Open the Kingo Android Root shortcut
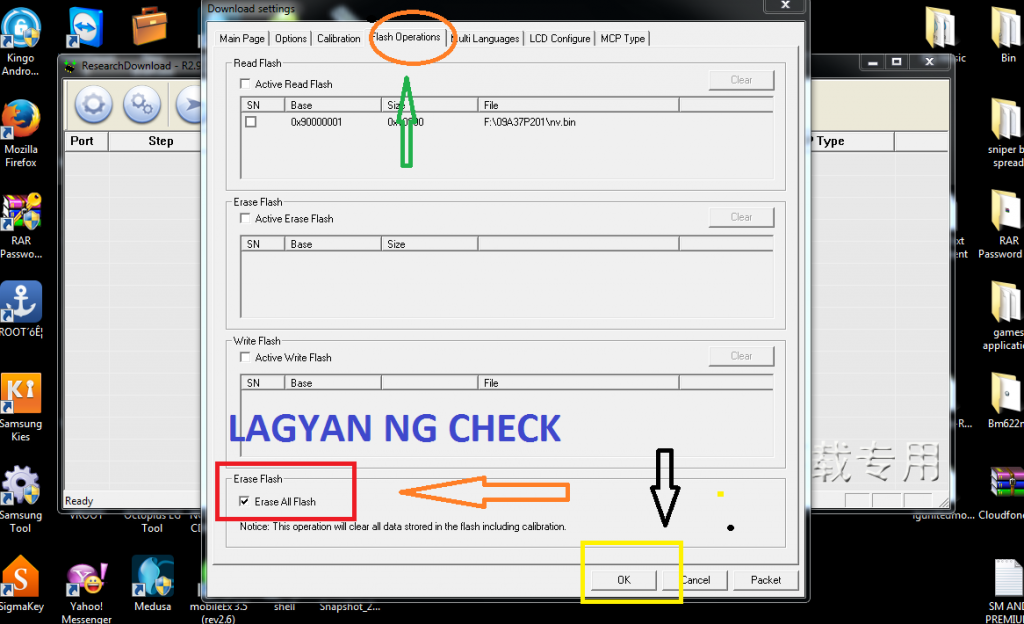This screenshot has height=624, width=1024. tap(21, 30)
